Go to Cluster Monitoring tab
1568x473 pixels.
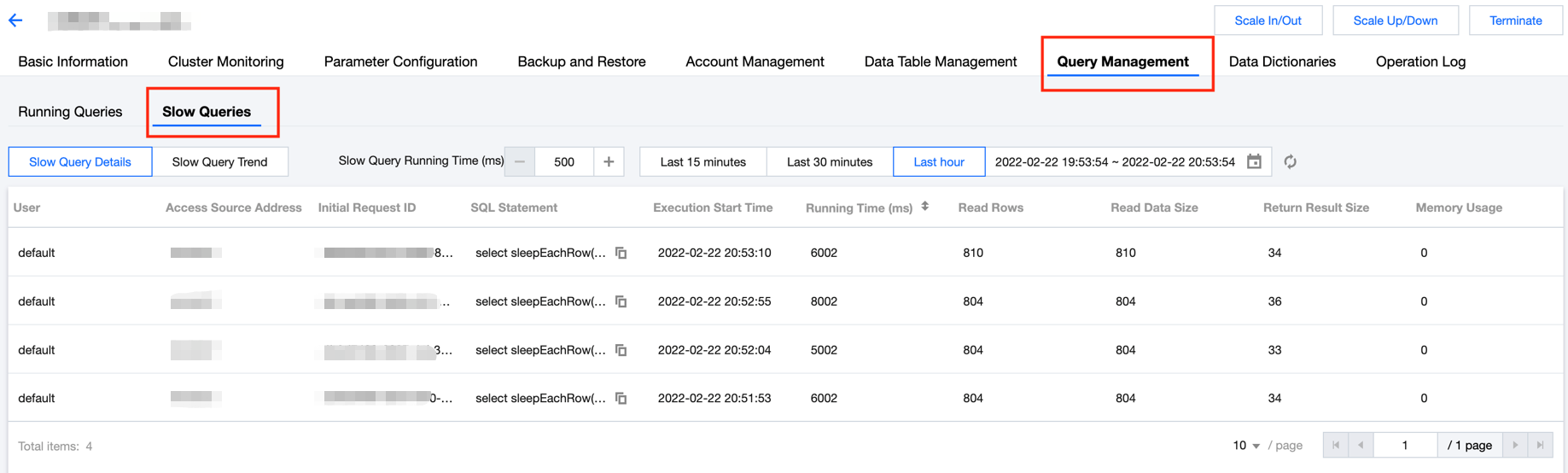[x=225, y=61]
